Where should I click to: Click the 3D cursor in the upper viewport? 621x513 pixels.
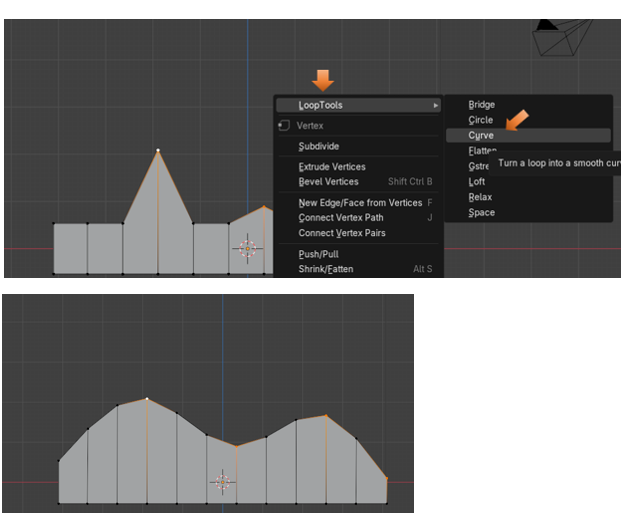pyautogui.click(x=247, y=248)
